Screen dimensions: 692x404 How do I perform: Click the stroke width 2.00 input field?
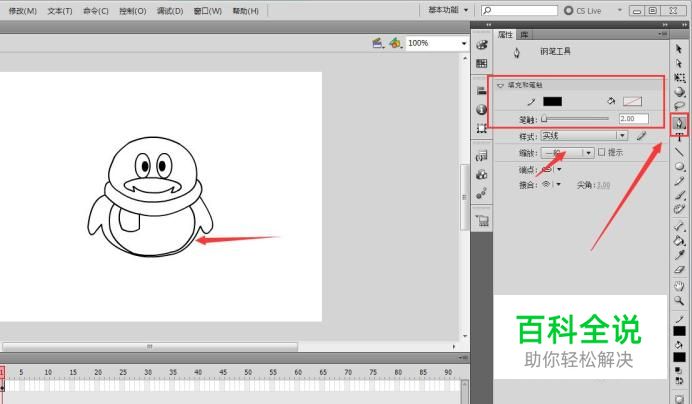tap(633, 119)
